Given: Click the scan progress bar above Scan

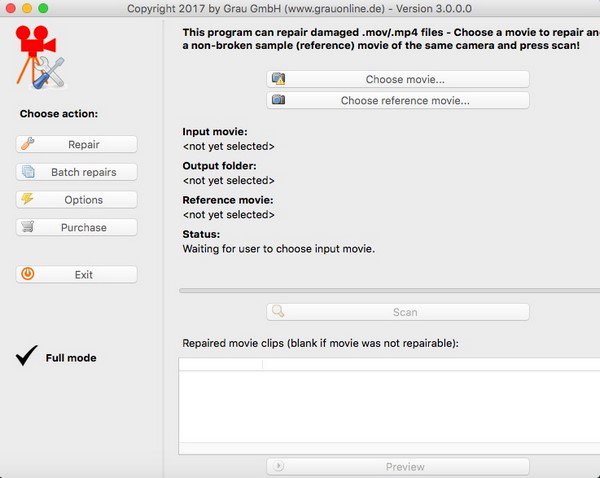Looking at the screenshot, I should (x=390, y=290).
